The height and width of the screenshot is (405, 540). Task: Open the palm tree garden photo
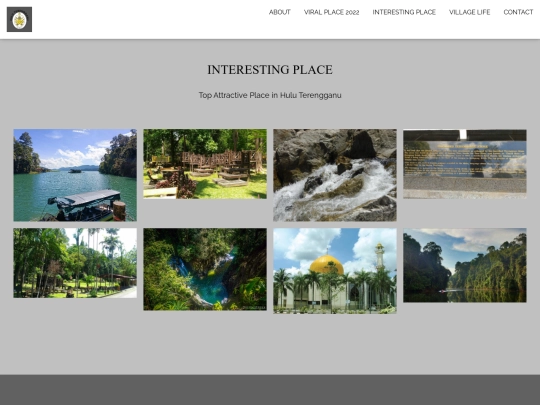[75, 263]
